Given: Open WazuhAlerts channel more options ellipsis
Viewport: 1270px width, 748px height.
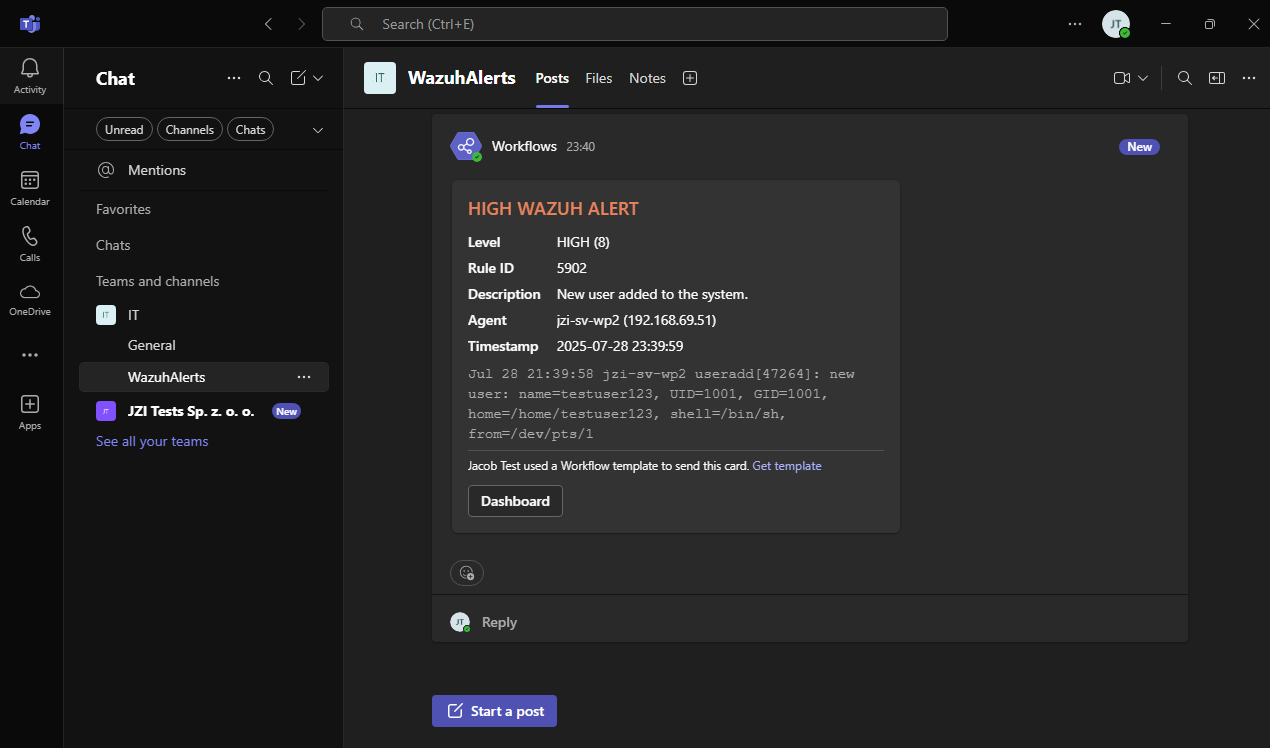Looking at the screenshot, I should coord(304,377).
